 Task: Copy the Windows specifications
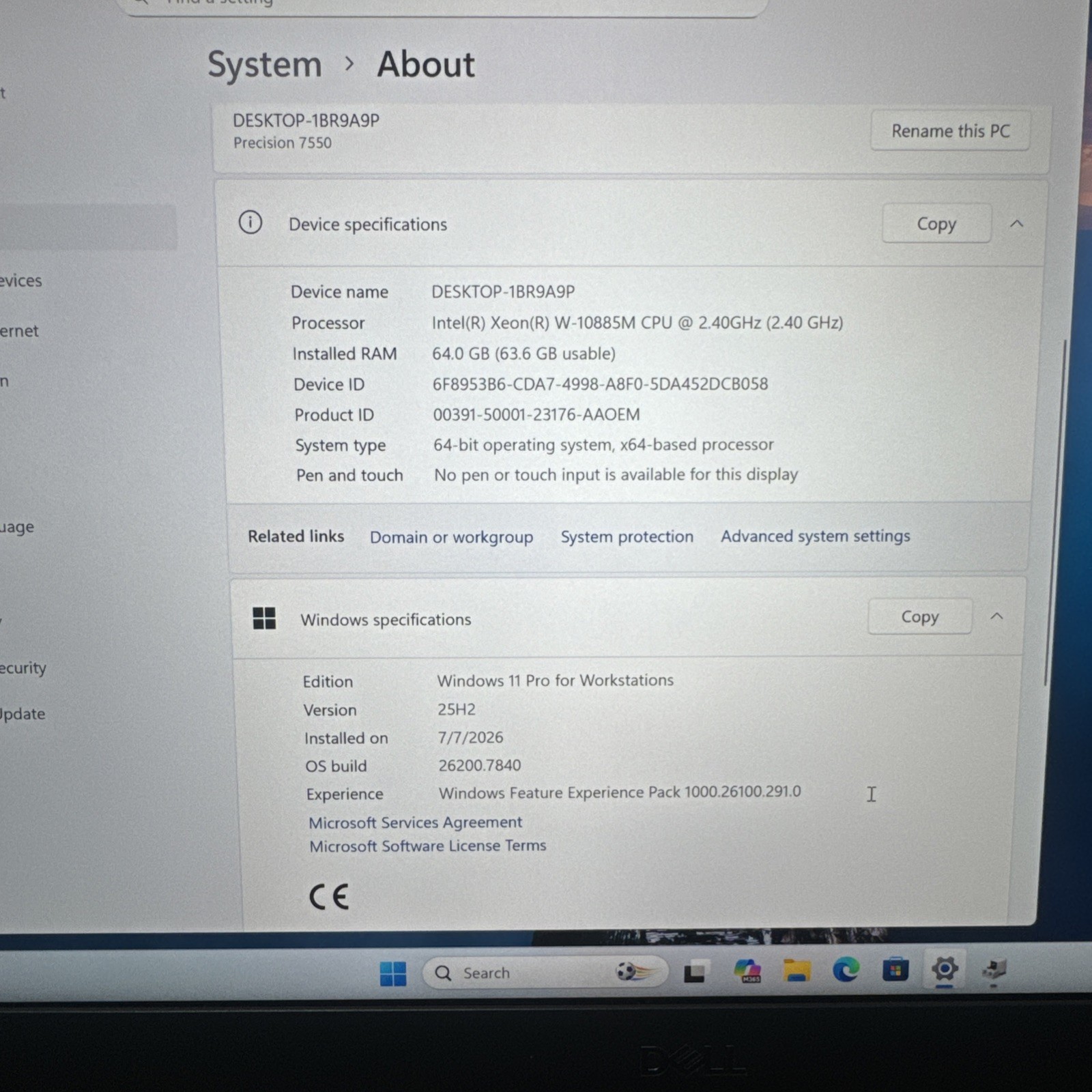click(920, 616)
